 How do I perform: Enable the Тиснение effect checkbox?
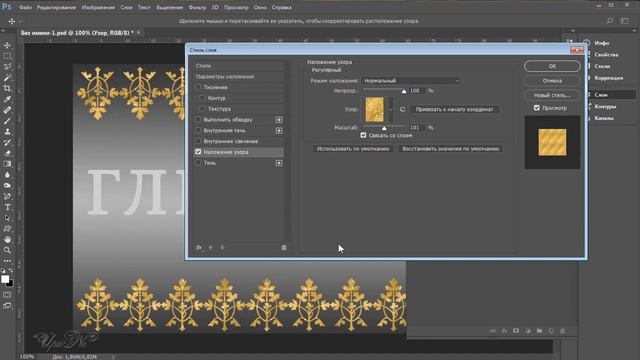(198, 87)
